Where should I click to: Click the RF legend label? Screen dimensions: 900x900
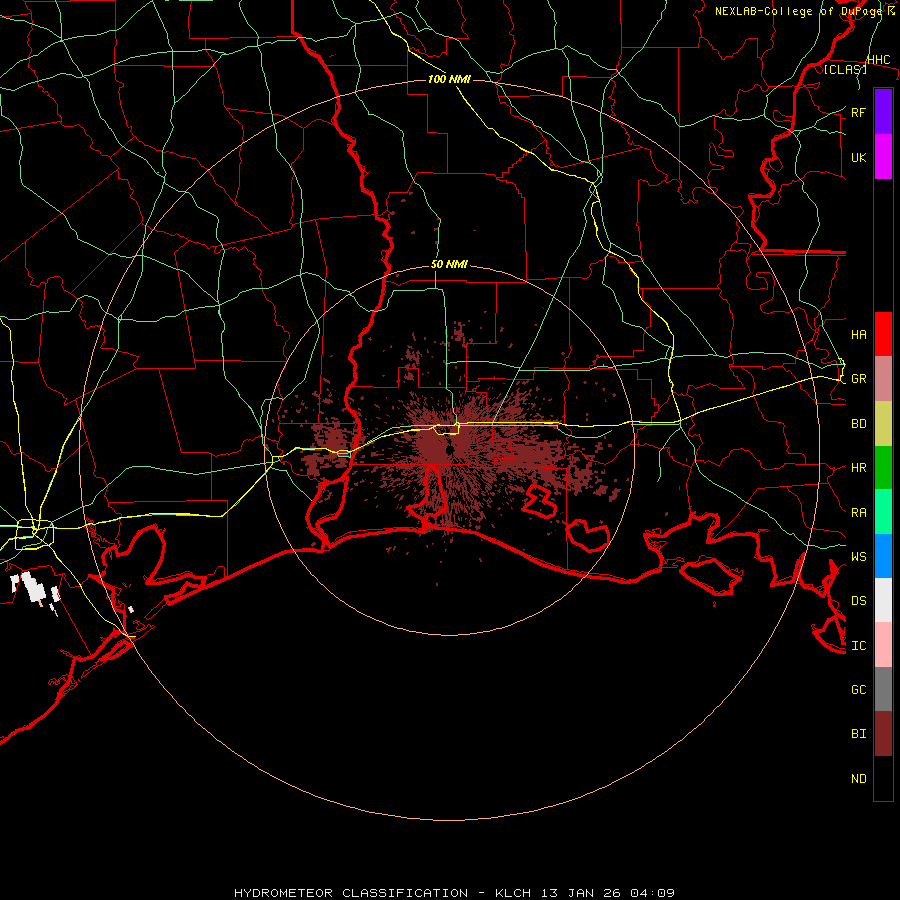pyautogui.click(x=858, y=112)
